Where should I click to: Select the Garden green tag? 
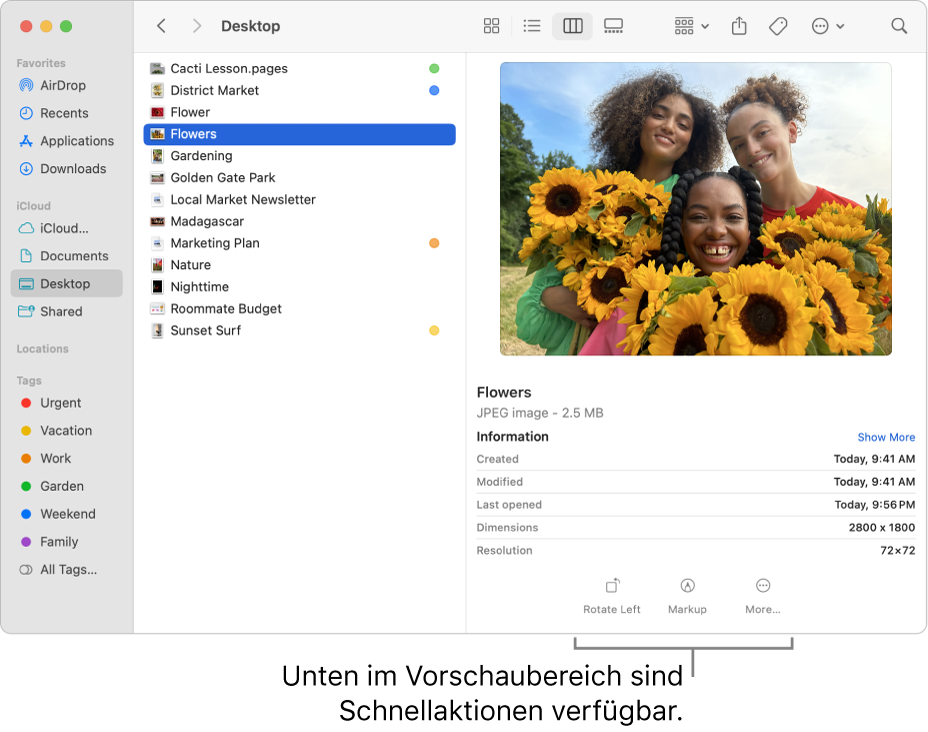pos(66,486)
